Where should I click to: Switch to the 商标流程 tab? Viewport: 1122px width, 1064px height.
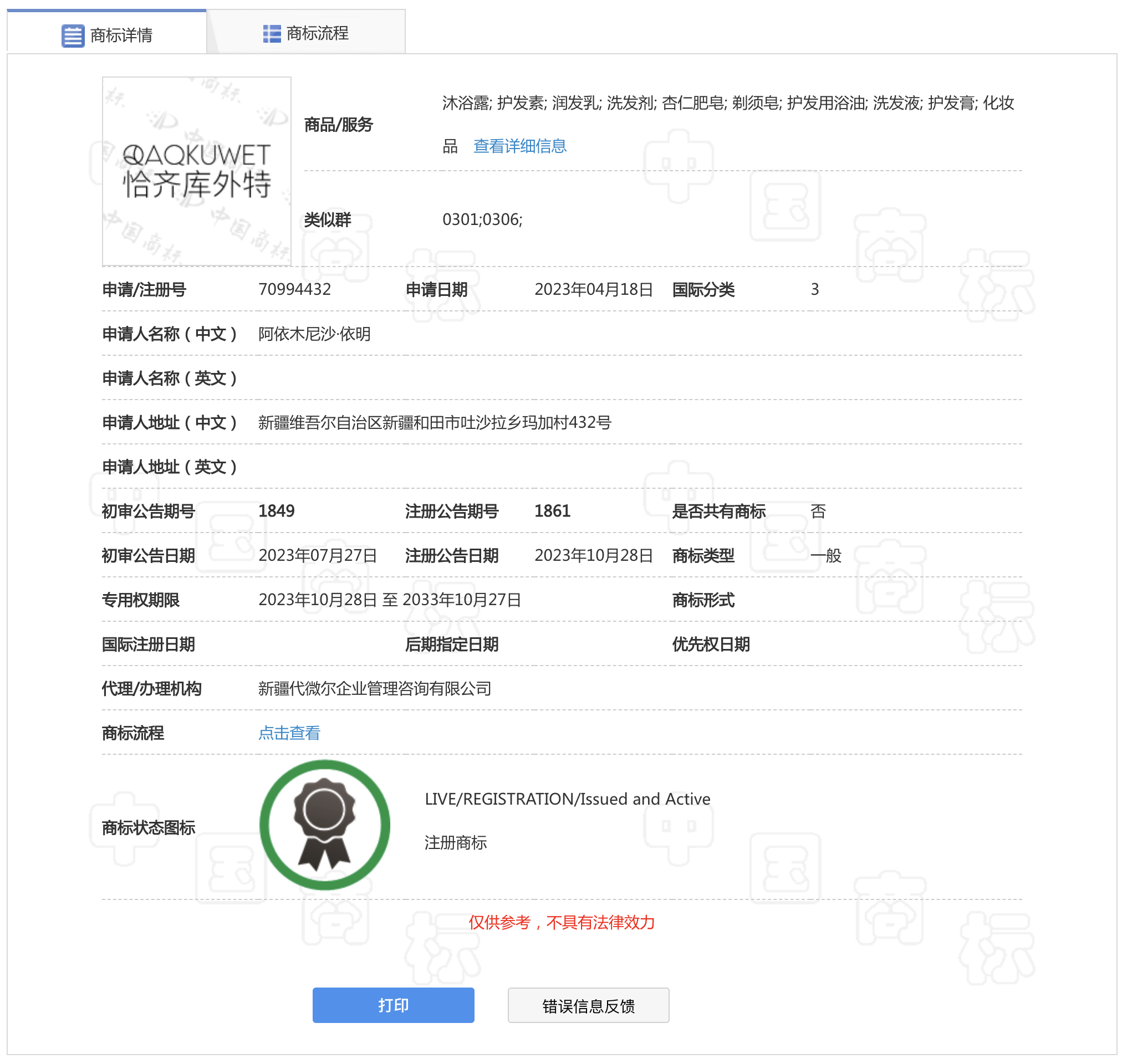[307, 33]
